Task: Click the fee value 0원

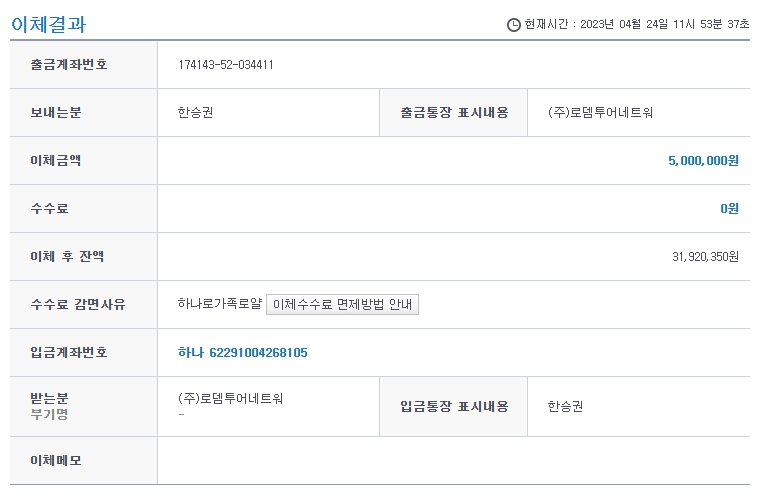Action: tap(729, 209)
